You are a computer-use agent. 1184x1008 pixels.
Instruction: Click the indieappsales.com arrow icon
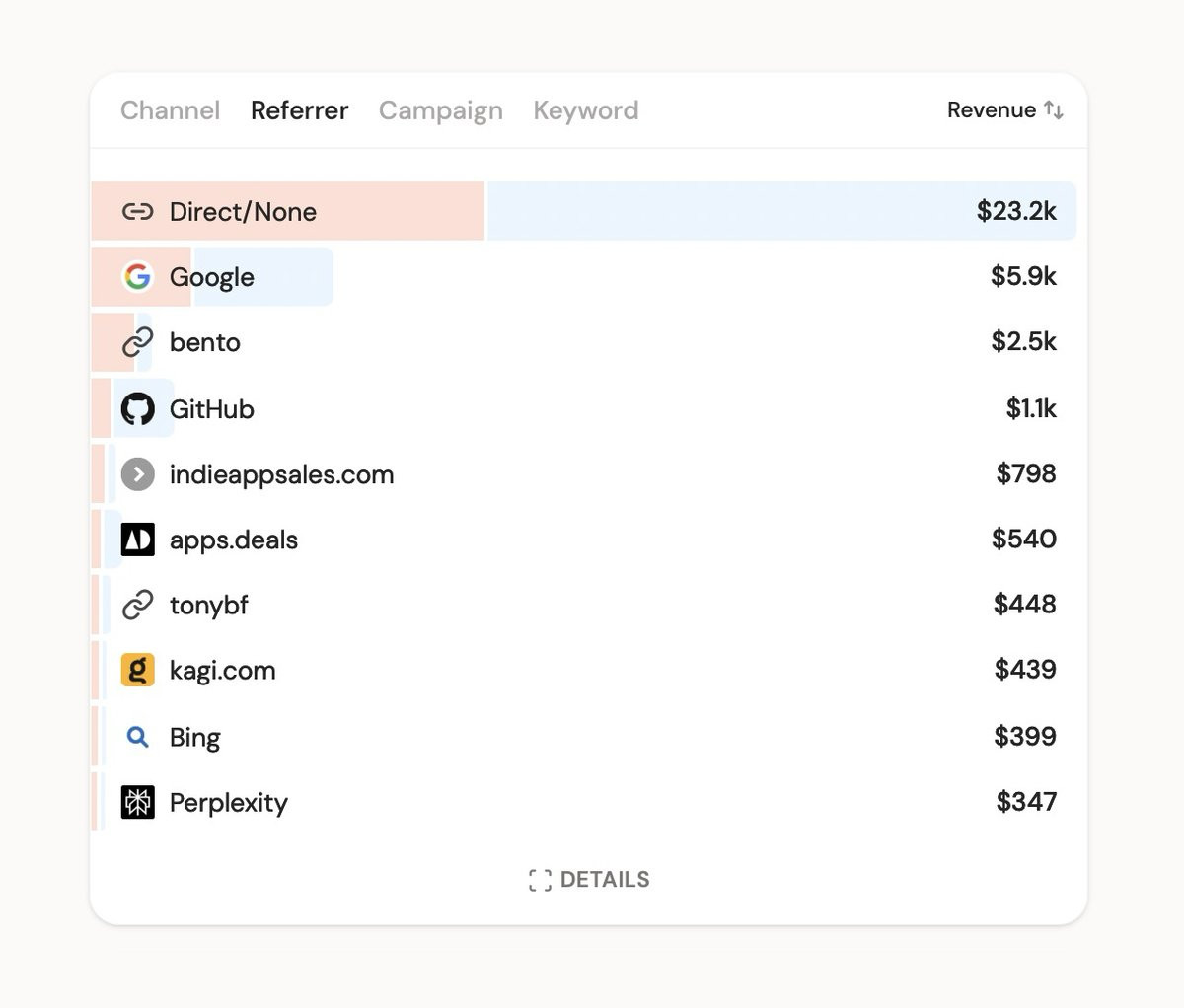(x=137, y=474)
